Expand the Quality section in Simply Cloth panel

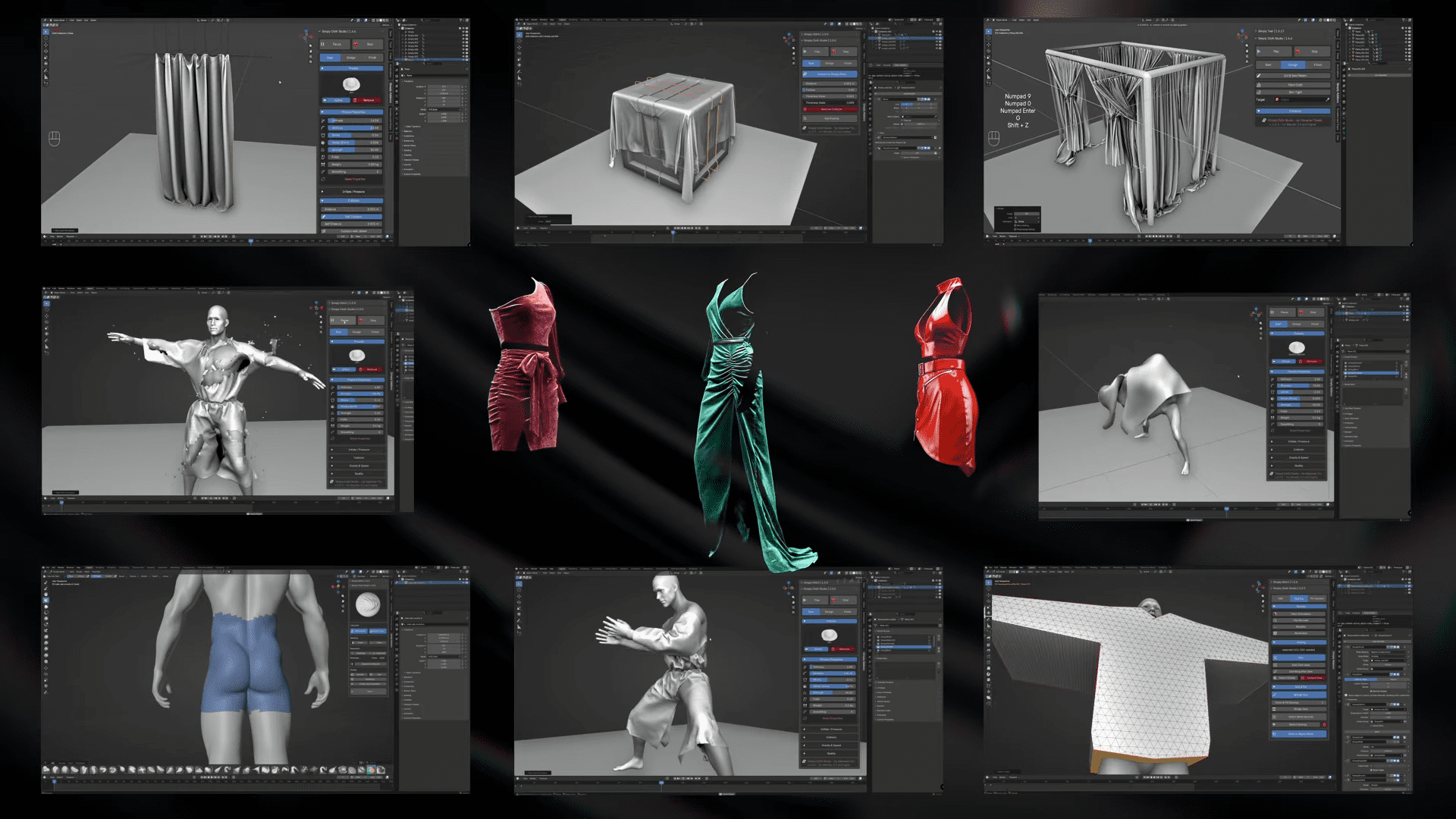click(x=359, y=474)
